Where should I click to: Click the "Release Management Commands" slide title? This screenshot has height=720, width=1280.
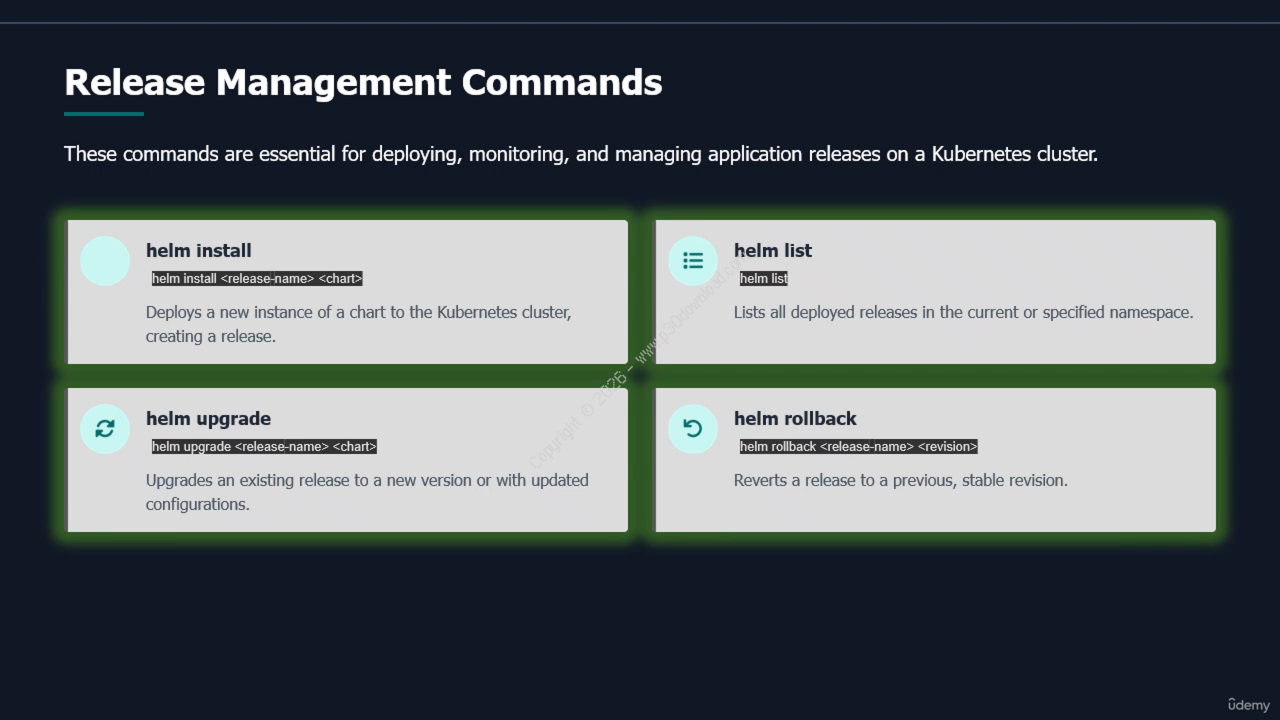click(363, 82)
